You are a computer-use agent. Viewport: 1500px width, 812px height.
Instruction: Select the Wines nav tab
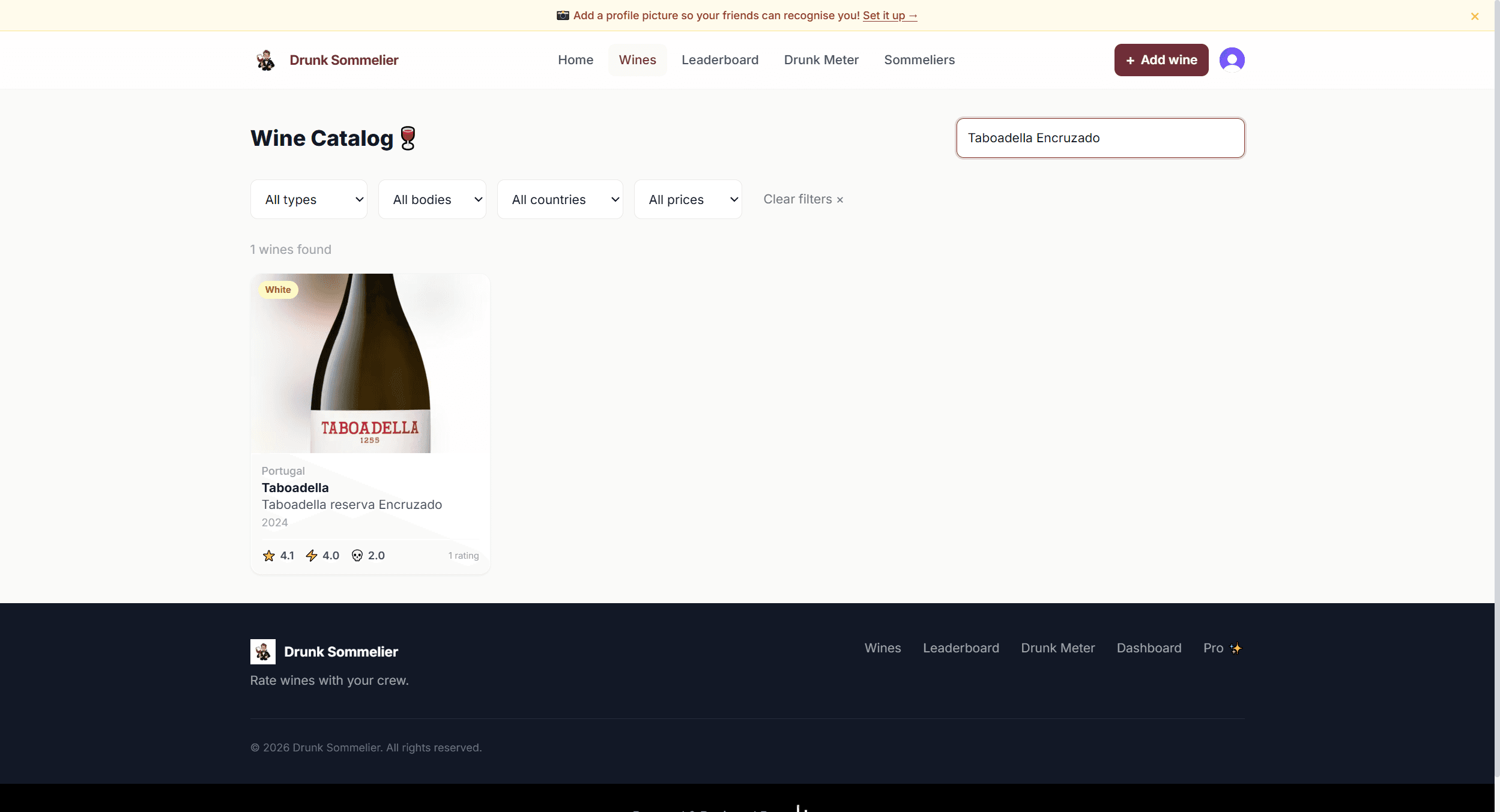(x=637, y=60)
